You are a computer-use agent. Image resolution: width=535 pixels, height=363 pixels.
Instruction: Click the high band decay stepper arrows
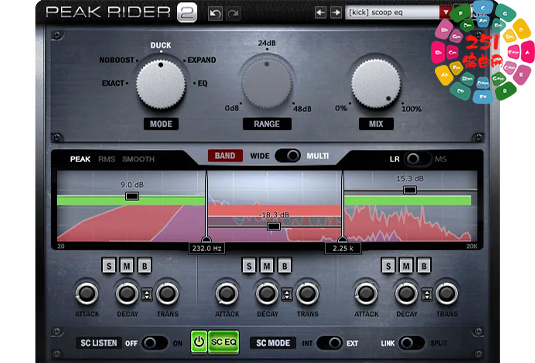[x=426, y=294]
